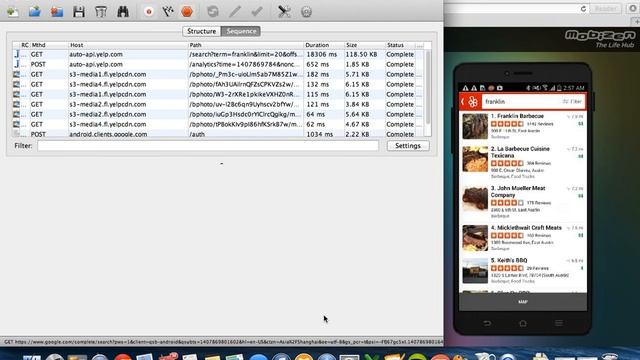Screen dimensions: 640x360
Task: Tap the back arrow in the Yelp app
Action: click(x=463, y=102)
